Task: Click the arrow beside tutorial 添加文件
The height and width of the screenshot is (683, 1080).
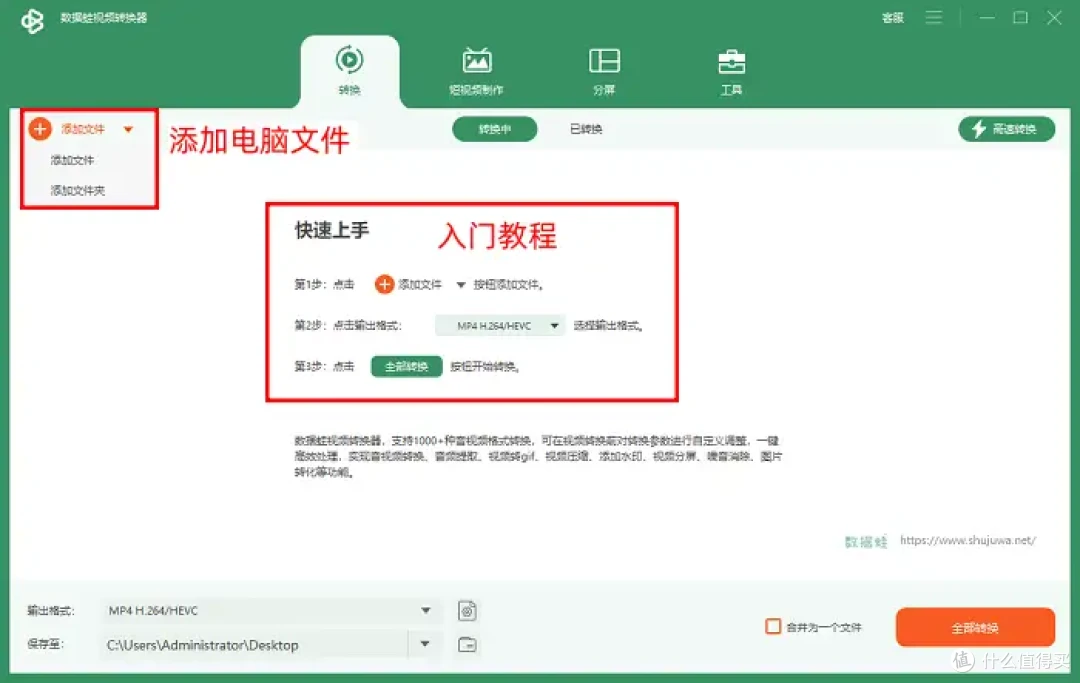Action: click(x=461, y=285)
